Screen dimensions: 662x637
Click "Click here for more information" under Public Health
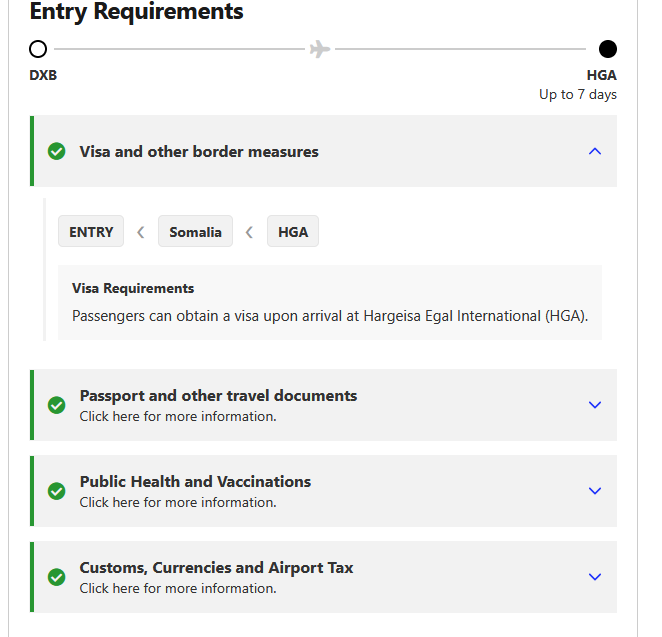pos(178,502)
